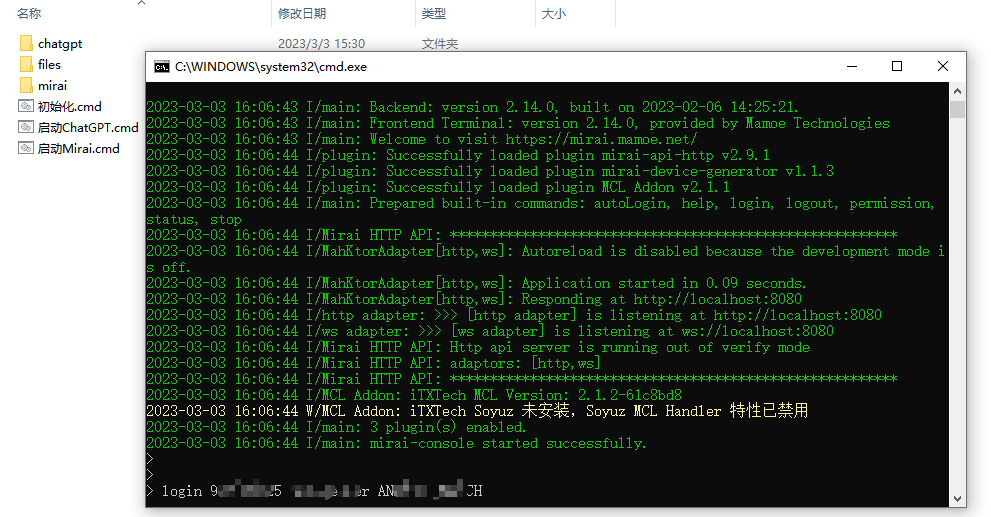
Task: Click 'Application started in 0.09 seconds.' line
Action: 477,283
